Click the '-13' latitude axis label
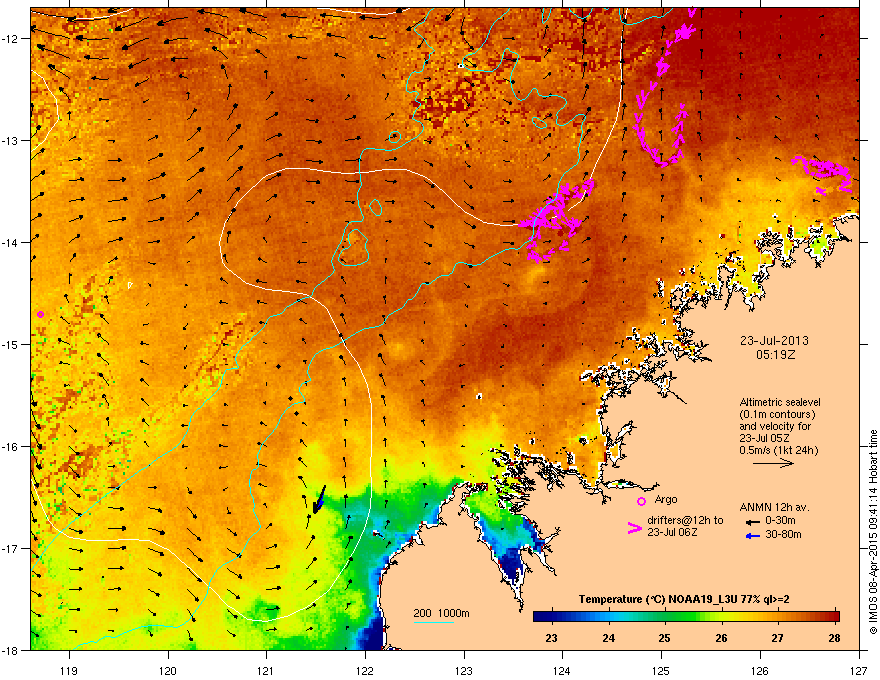 tap(10, 141)
